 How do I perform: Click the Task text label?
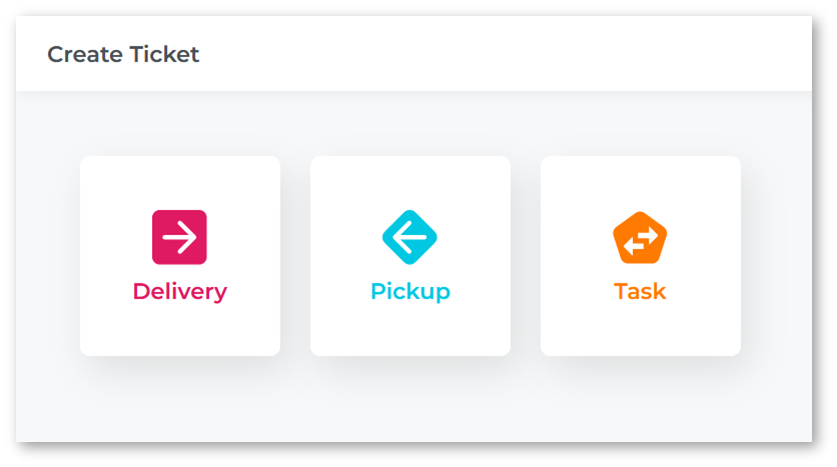[x=640, y=292]
